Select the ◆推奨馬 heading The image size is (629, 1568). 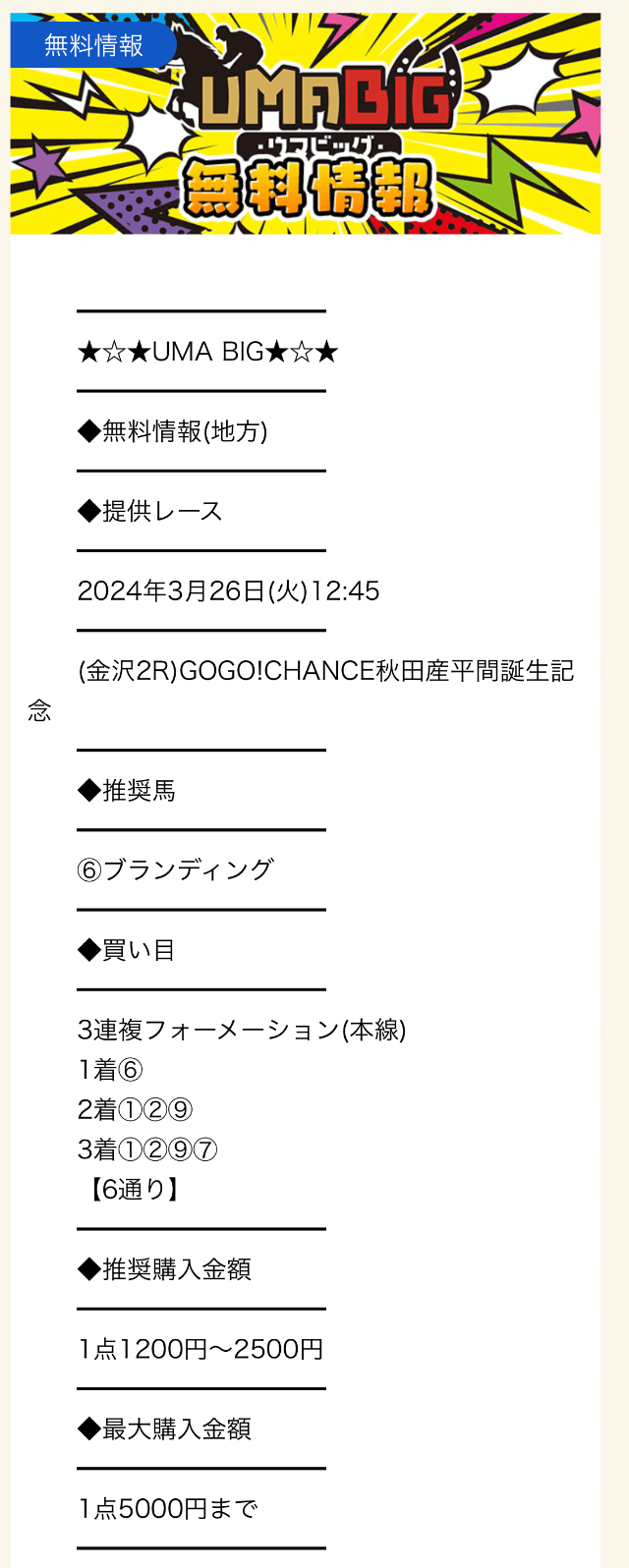(127, 790)
